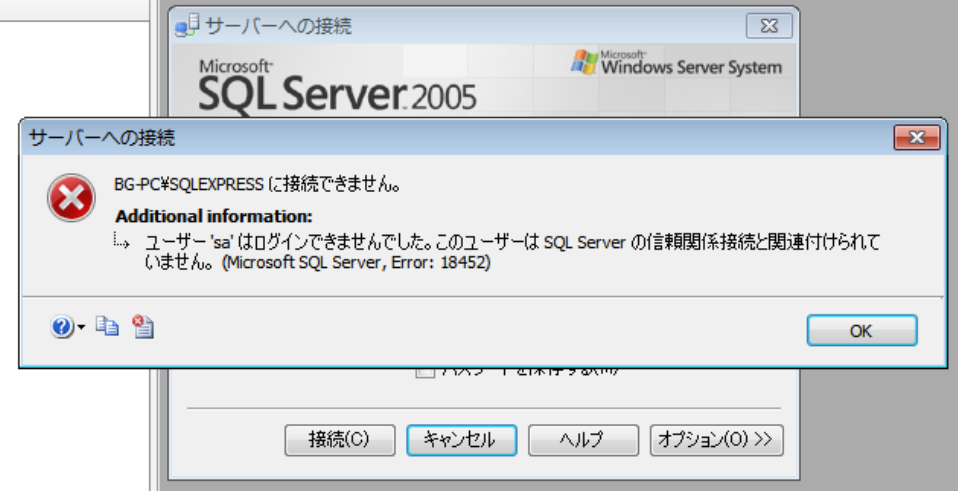Open the help icon in error dialog
The height and width of the screenshot is (491, 958).
tap(62, 327)
